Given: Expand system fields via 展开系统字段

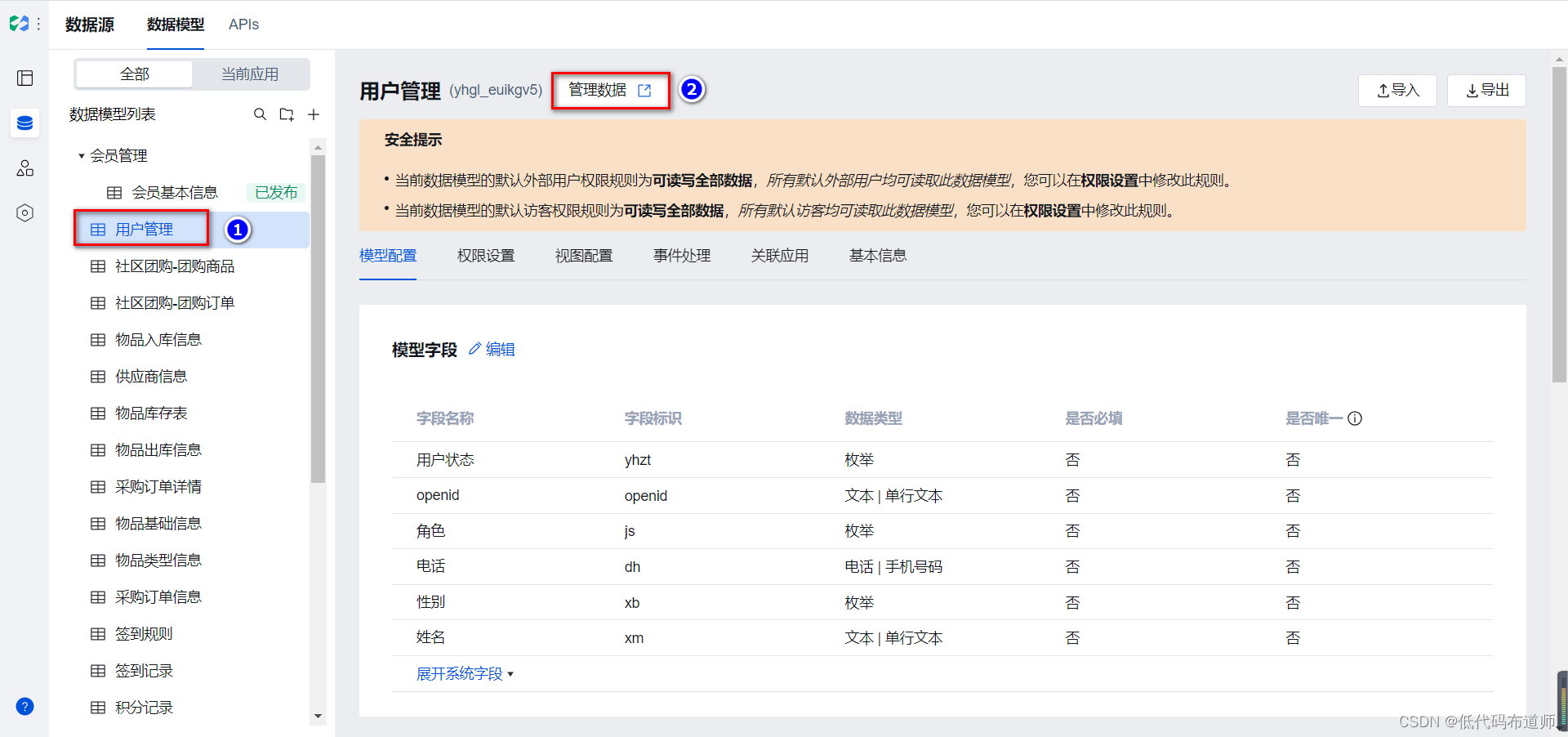Looking at the screenshot, I should pyautogui.click(x=465, y=673).
